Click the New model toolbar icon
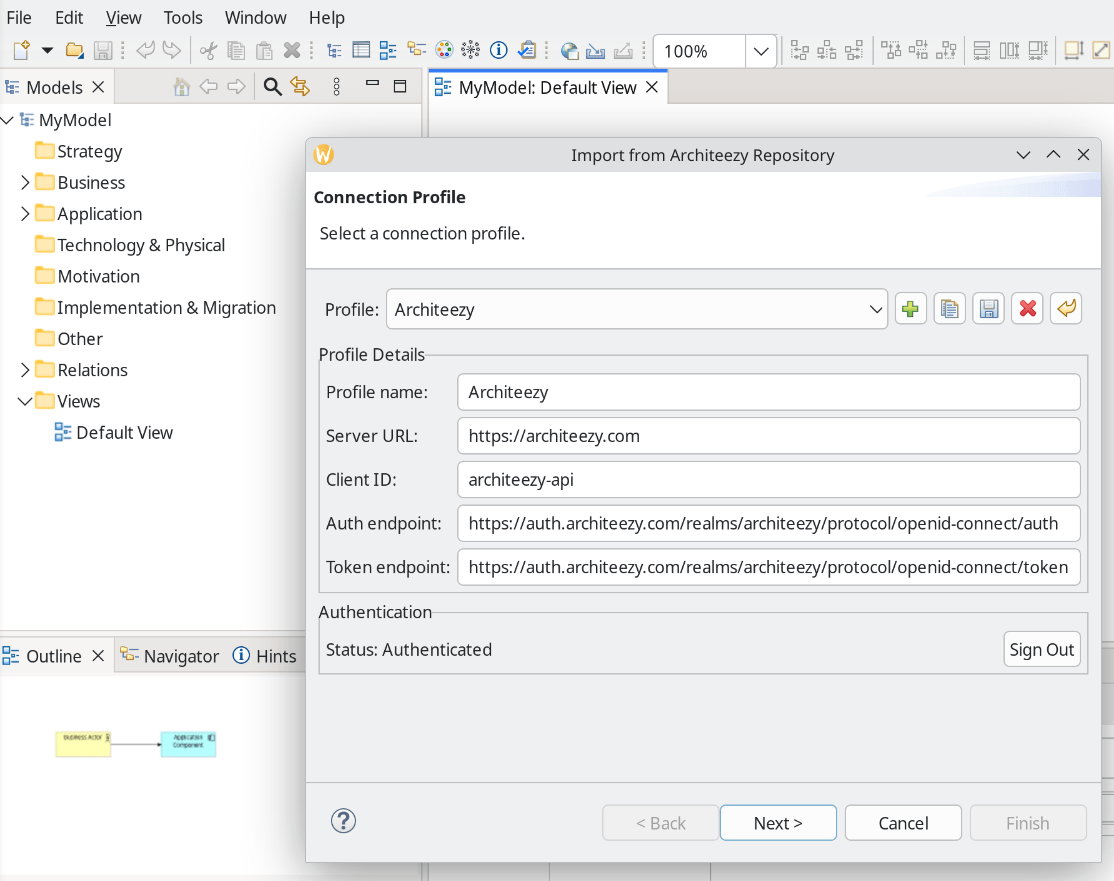Viewport: 1114px width, 881px height. (x=21, y=50)
